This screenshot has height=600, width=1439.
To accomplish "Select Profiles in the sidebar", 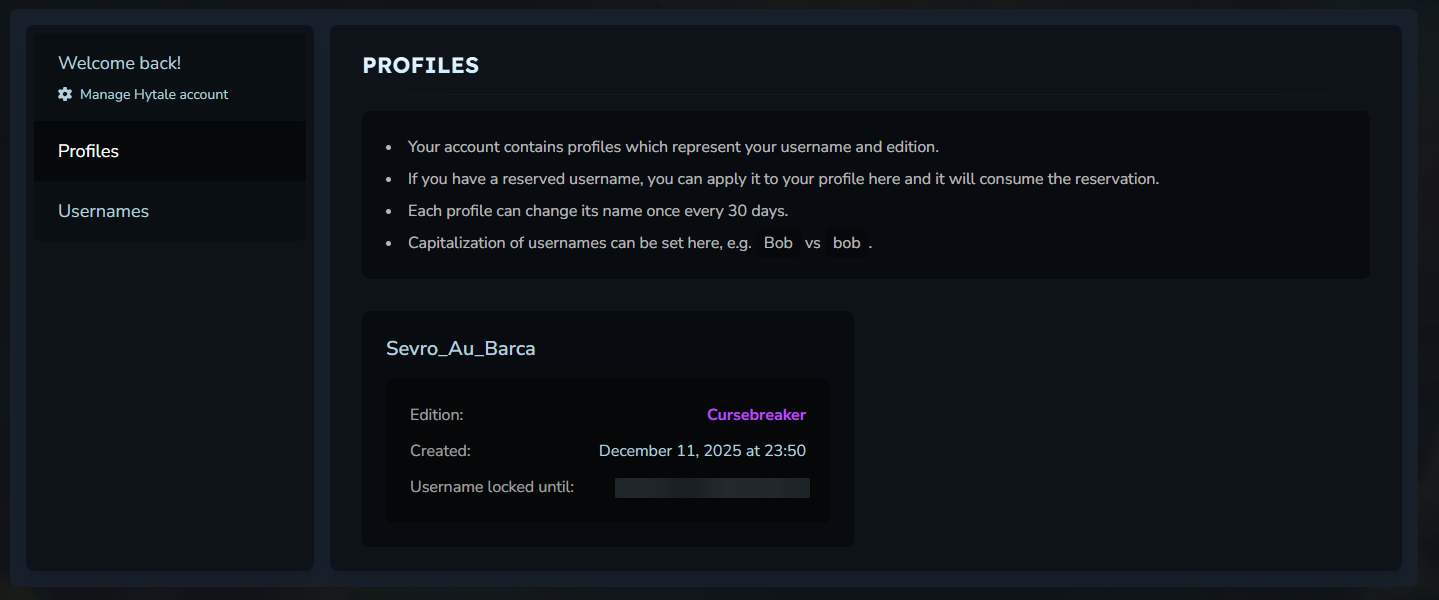I will pos(89,151).
